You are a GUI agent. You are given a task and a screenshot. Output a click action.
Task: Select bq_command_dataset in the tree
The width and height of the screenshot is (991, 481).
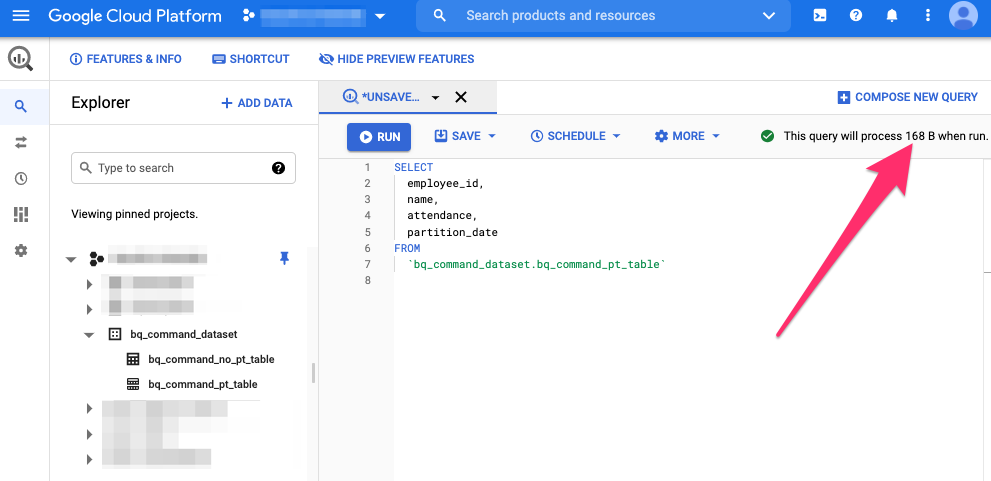[184, 334]
